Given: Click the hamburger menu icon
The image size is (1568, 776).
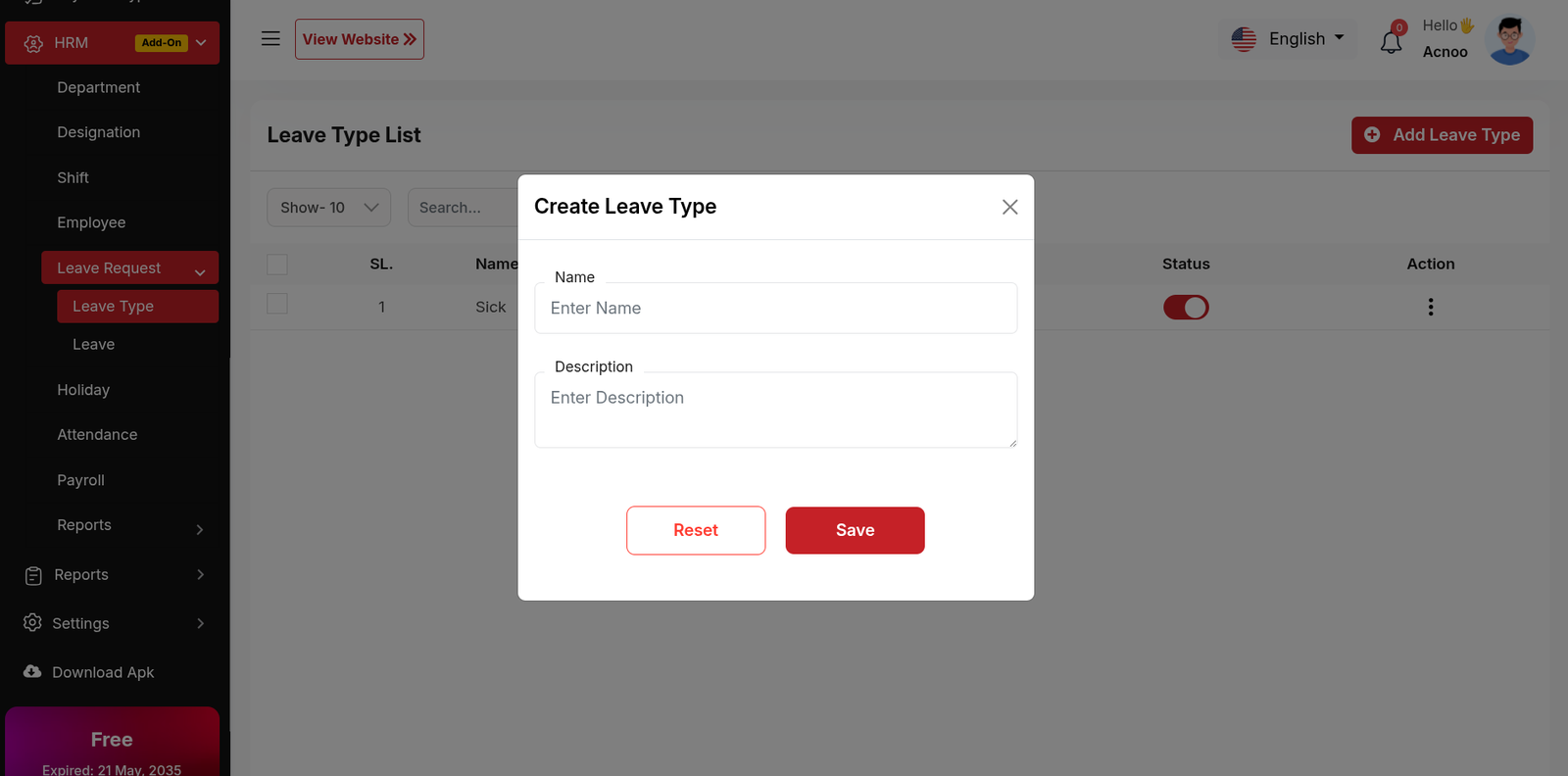Looking at the screenshot, I should (x=270, y=39).
